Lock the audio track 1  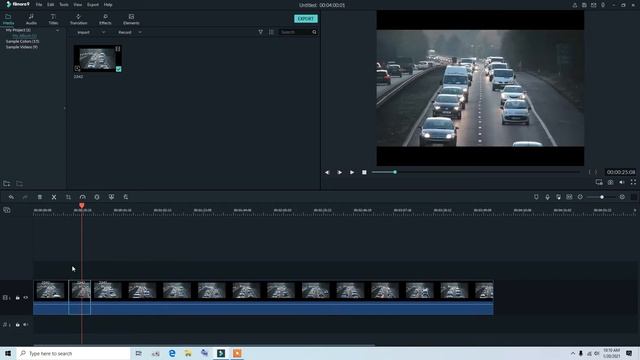pyautogui.click(x=18, y=325)
